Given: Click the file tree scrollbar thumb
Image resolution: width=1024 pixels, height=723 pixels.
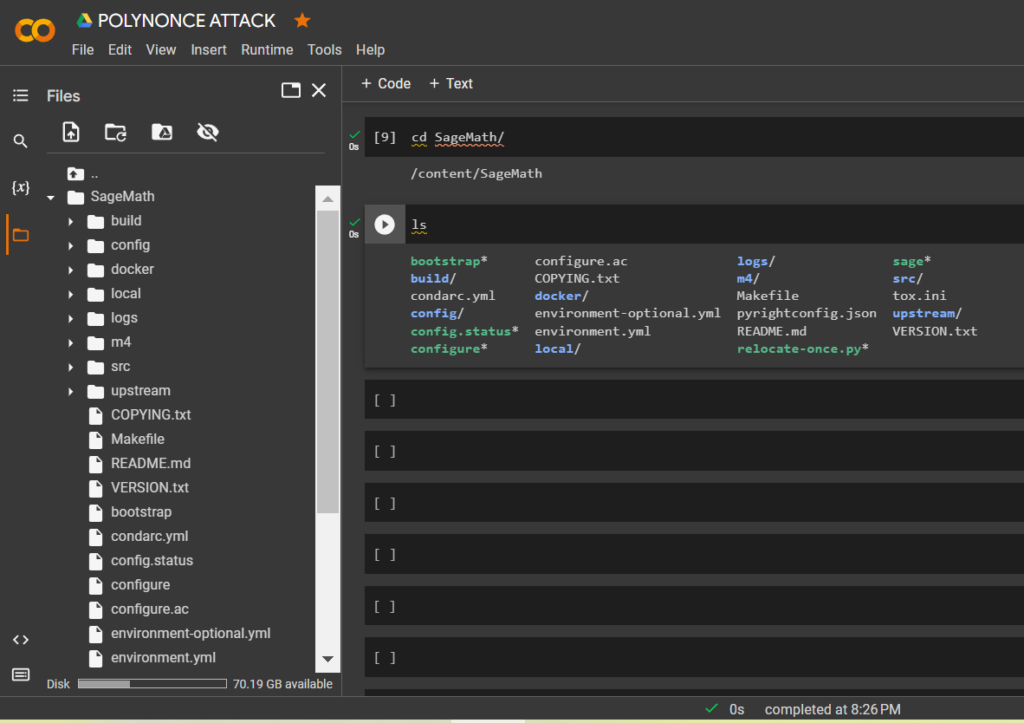Looking at the screenshot, I should 328,361.
